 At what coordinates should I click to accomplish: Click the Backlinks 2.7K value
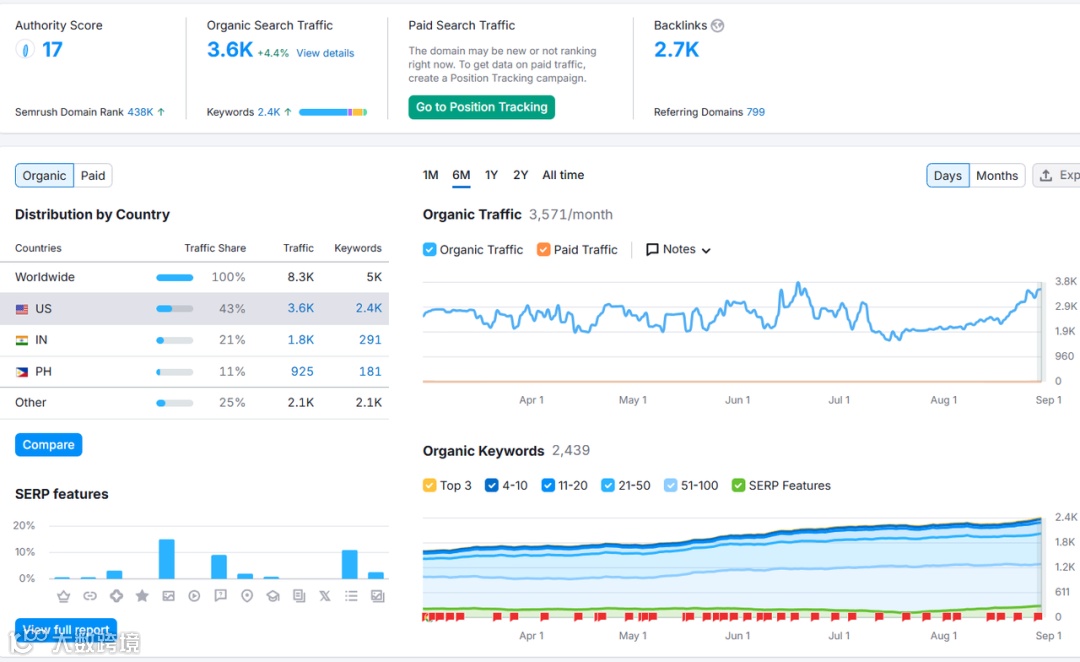click(x=676, y=50)
